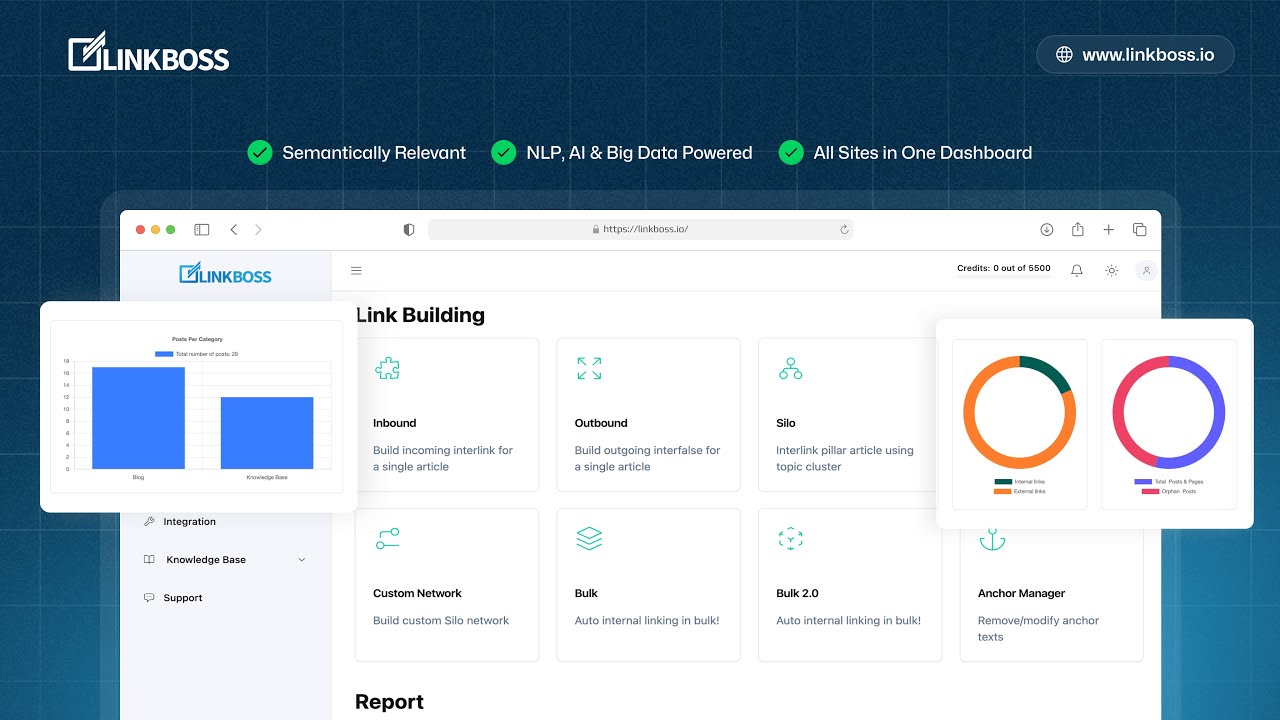Click the book icon beside Knowledge Base
The image size is (1280, 720).
(x=149, y=559)
